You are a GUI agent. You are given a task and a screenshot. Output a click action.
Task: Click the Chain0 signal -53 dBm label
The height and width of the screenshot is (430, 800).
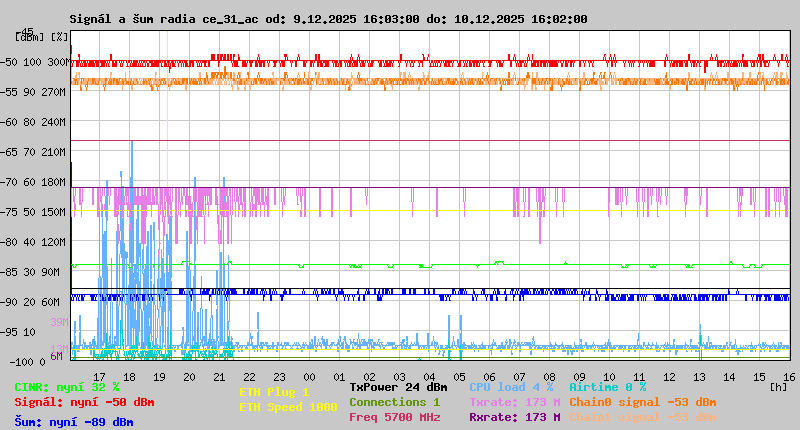pyautogui.click(x=642, y=402)
